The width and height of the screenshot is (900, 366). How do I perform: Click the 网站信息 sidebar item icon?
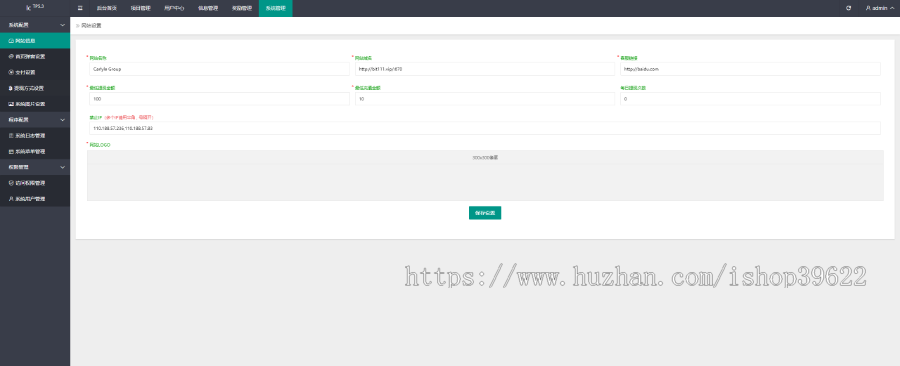click(x=11, y=41)
